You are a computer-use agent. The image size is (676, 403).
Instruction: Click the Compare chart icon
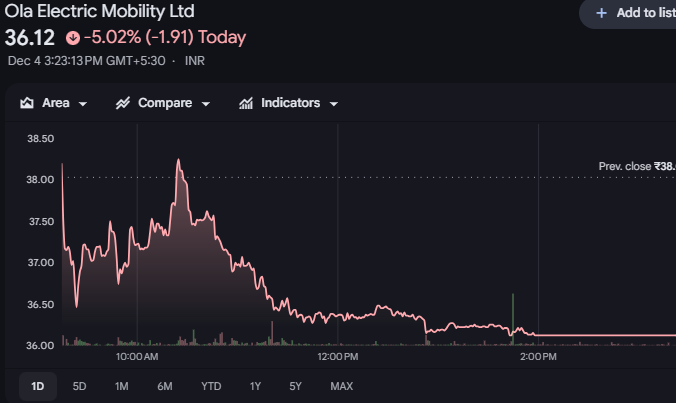tap(124, 103)
